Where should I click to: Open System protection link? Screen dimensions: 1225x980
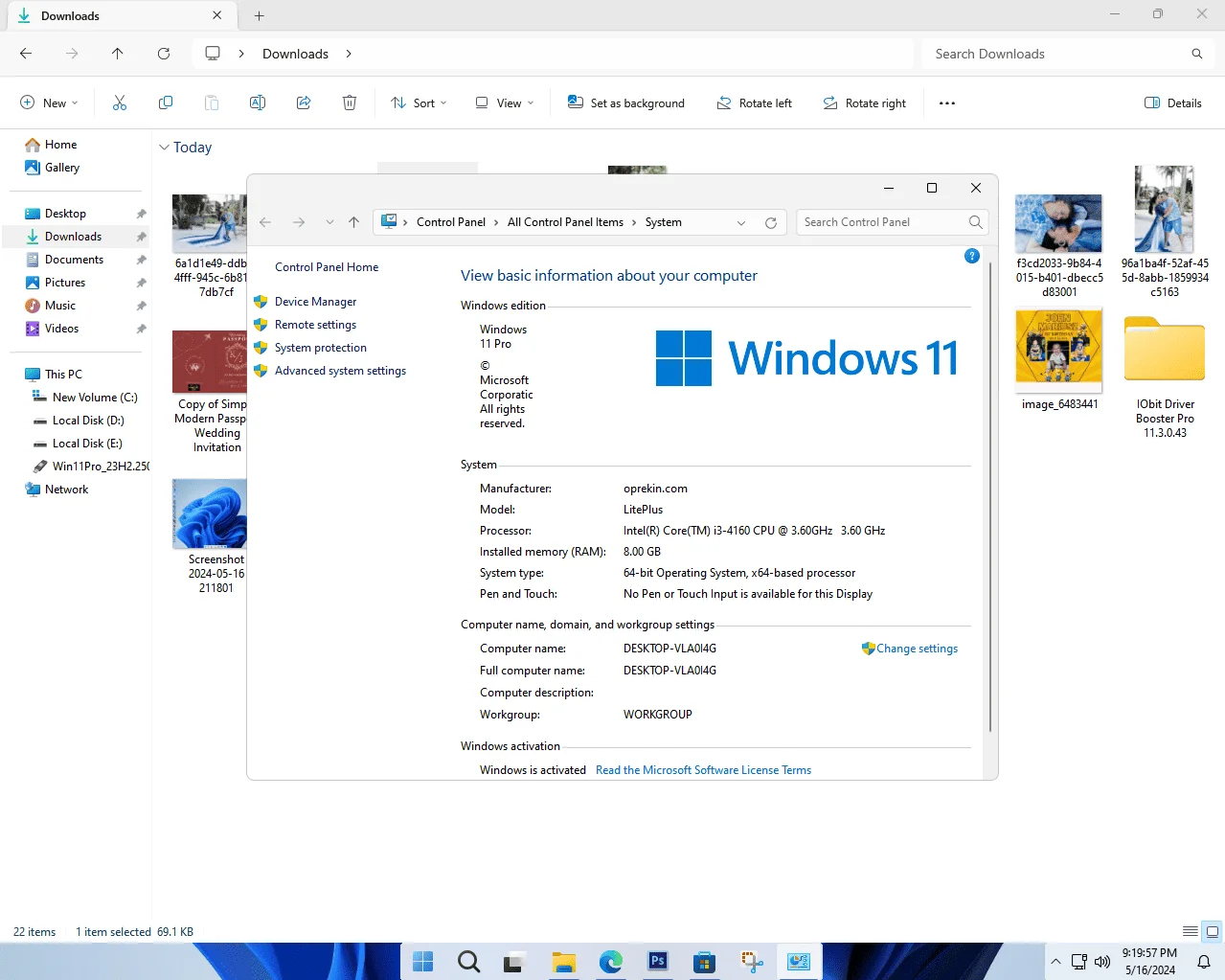[321, 348]
